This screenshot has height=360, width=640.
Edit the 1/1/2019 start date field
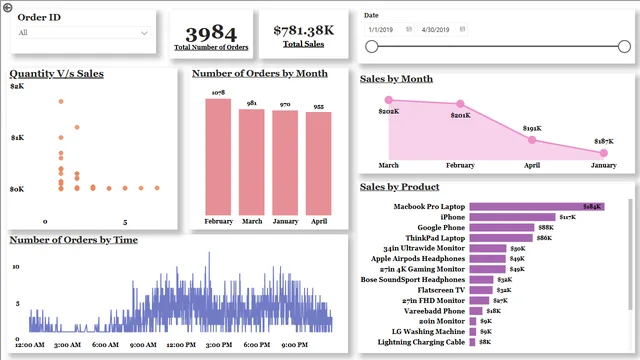tap(389, 29)
